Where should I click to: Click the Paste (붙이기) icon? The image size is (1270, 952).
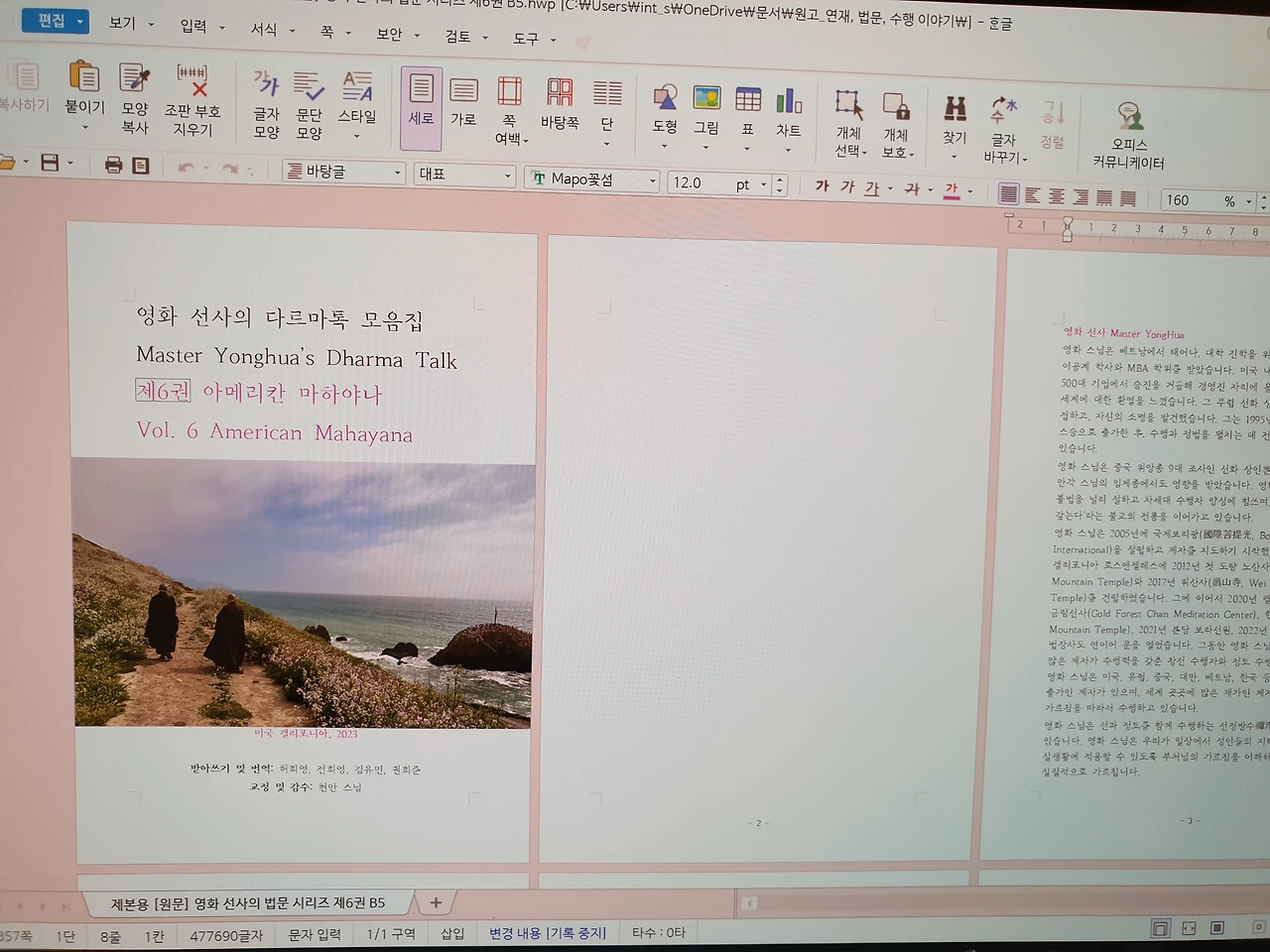click(x=84, y=75)
